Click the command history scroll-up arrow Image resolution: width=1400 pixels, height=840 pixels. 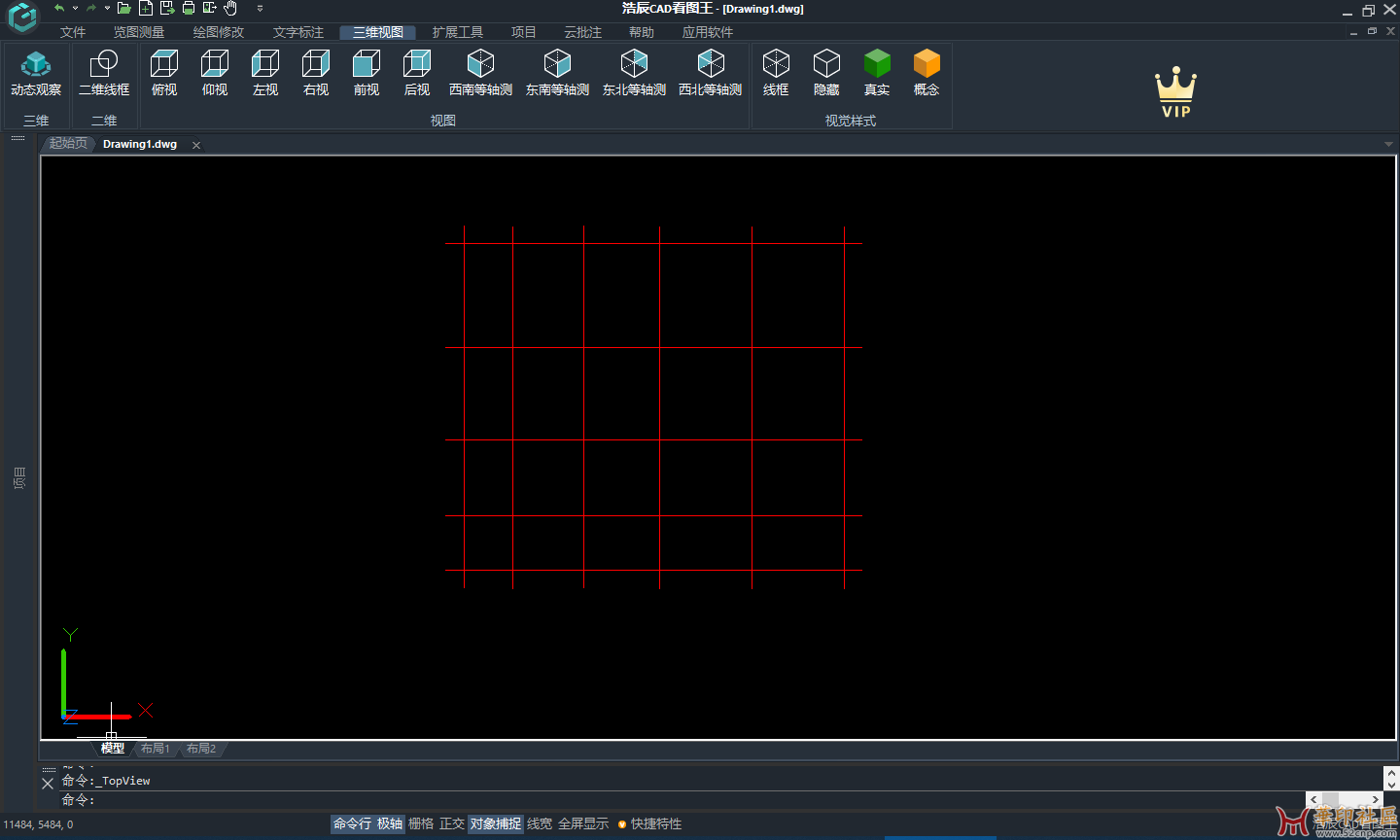(1391, 773)
